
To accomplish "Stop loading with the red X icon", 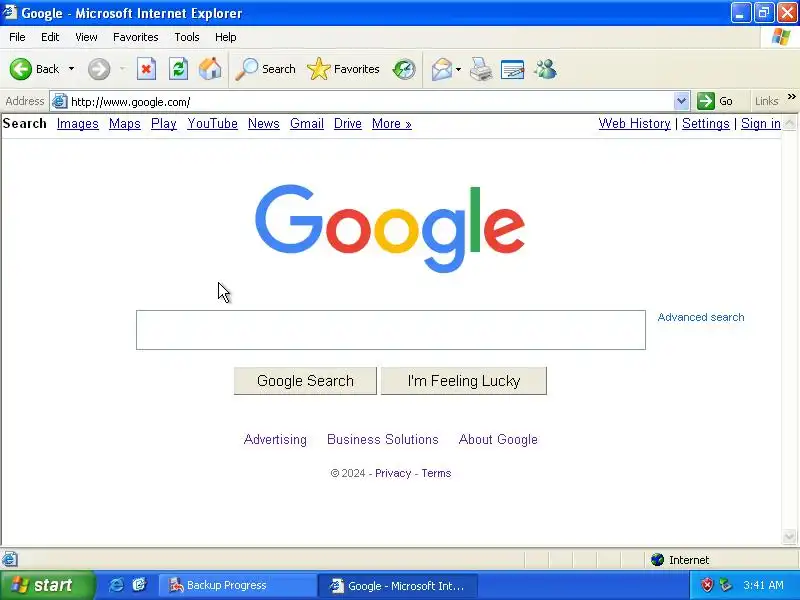I will (146, 69).
